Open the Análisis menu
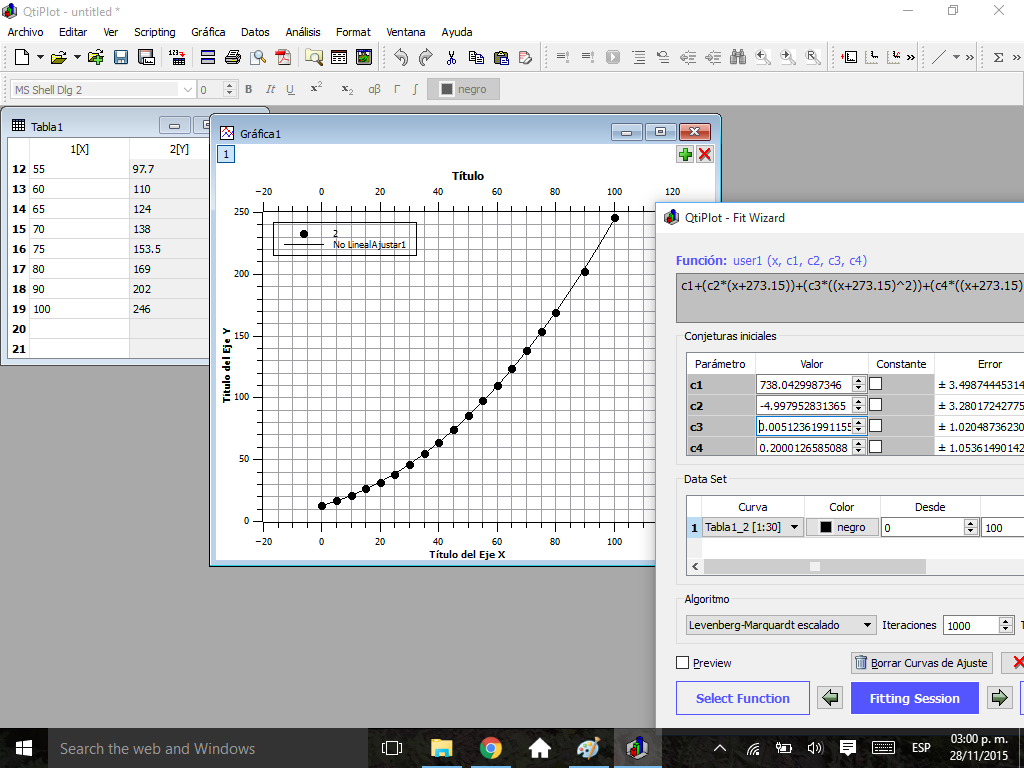 point(303,32)
